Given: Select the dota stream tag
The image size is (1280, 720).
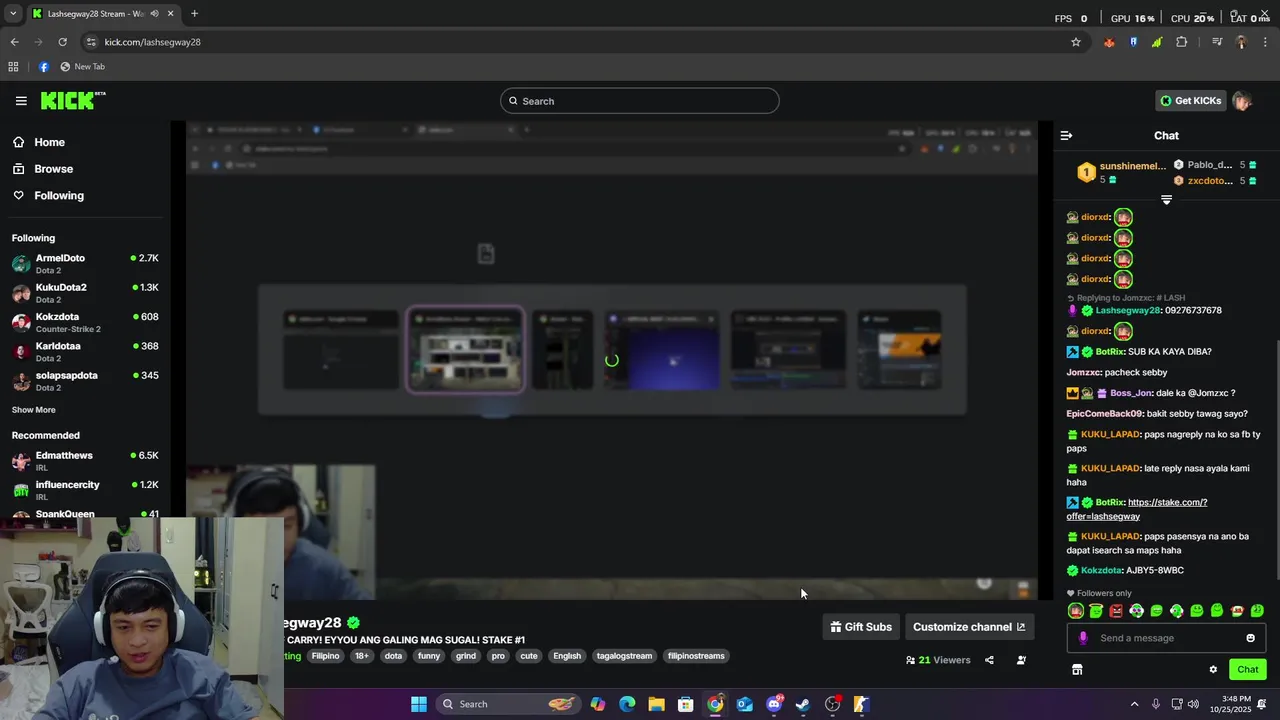Looking at the screenshot, I should pos(393,656).
